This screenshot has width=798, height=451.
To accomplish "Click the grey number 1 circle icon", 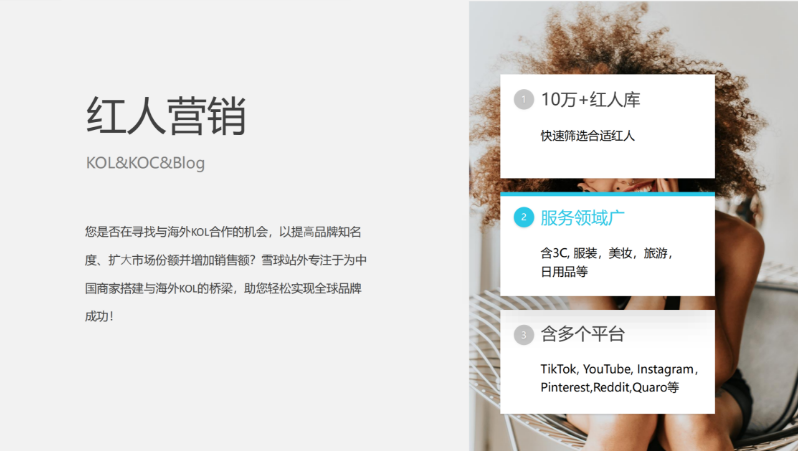I will click(524, 100).
